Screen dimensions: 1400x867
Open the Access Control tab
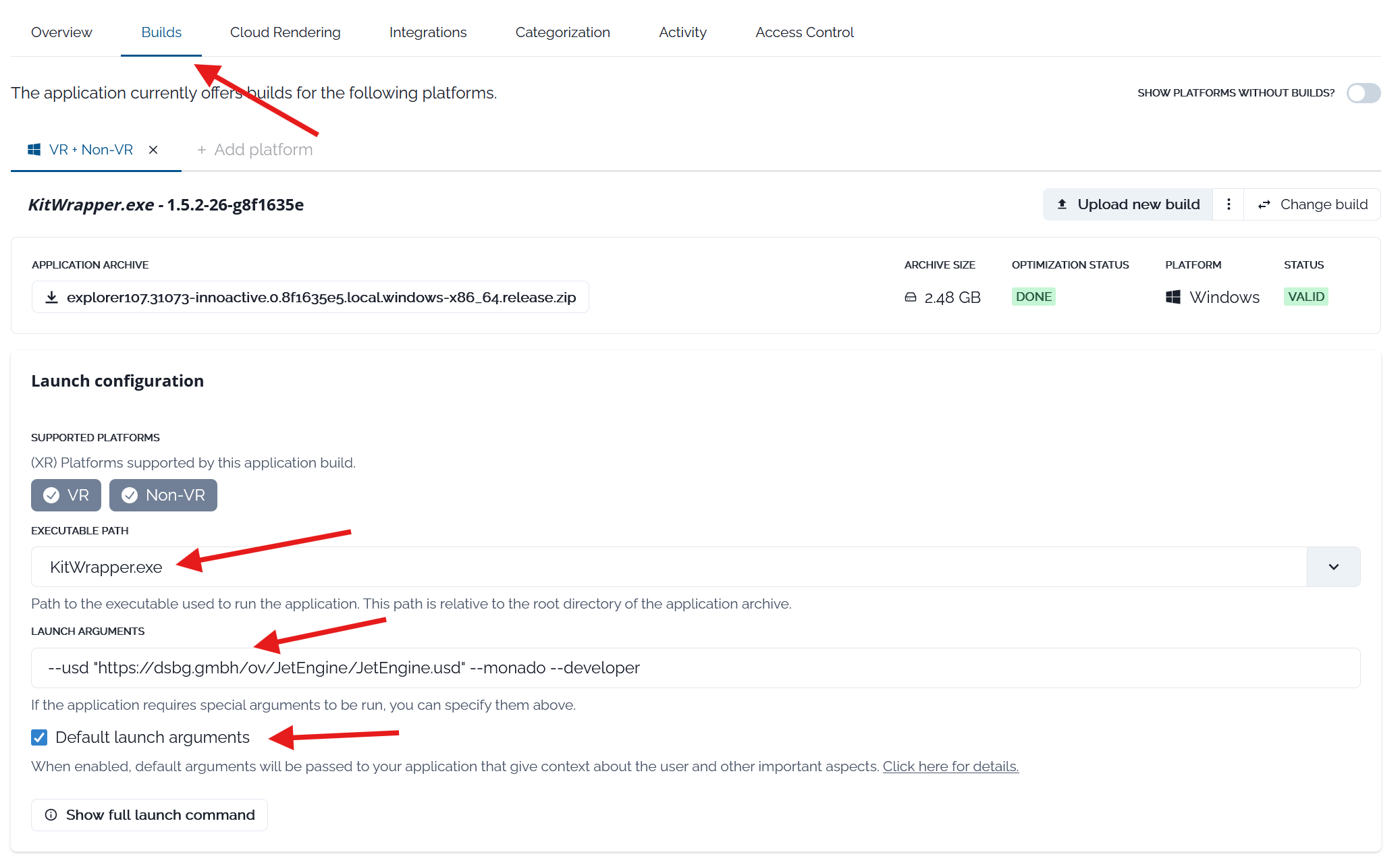(804, 32)
